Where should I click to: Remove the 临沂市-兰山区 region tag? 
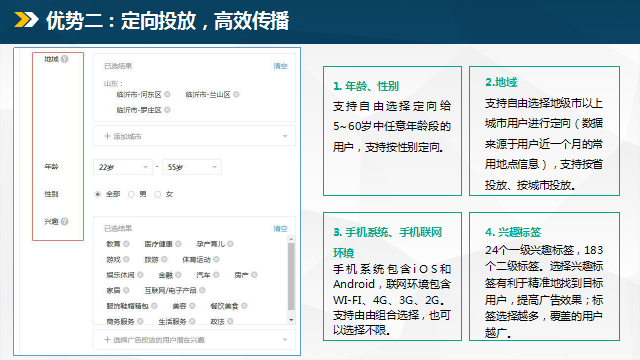click(236, 94)
